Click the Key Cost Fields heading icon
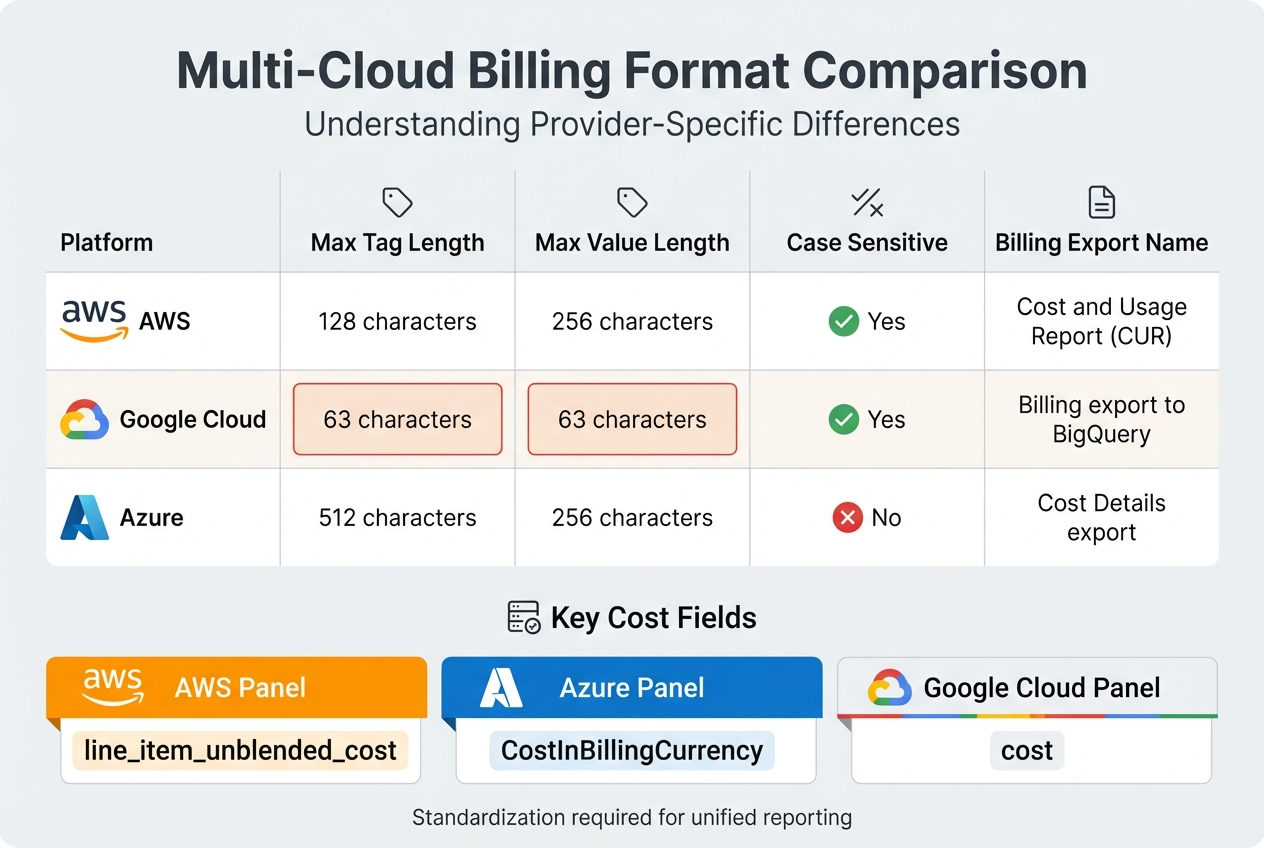Screen dimensions: 1264x848 pyautogui.click(x=524, y=618)
